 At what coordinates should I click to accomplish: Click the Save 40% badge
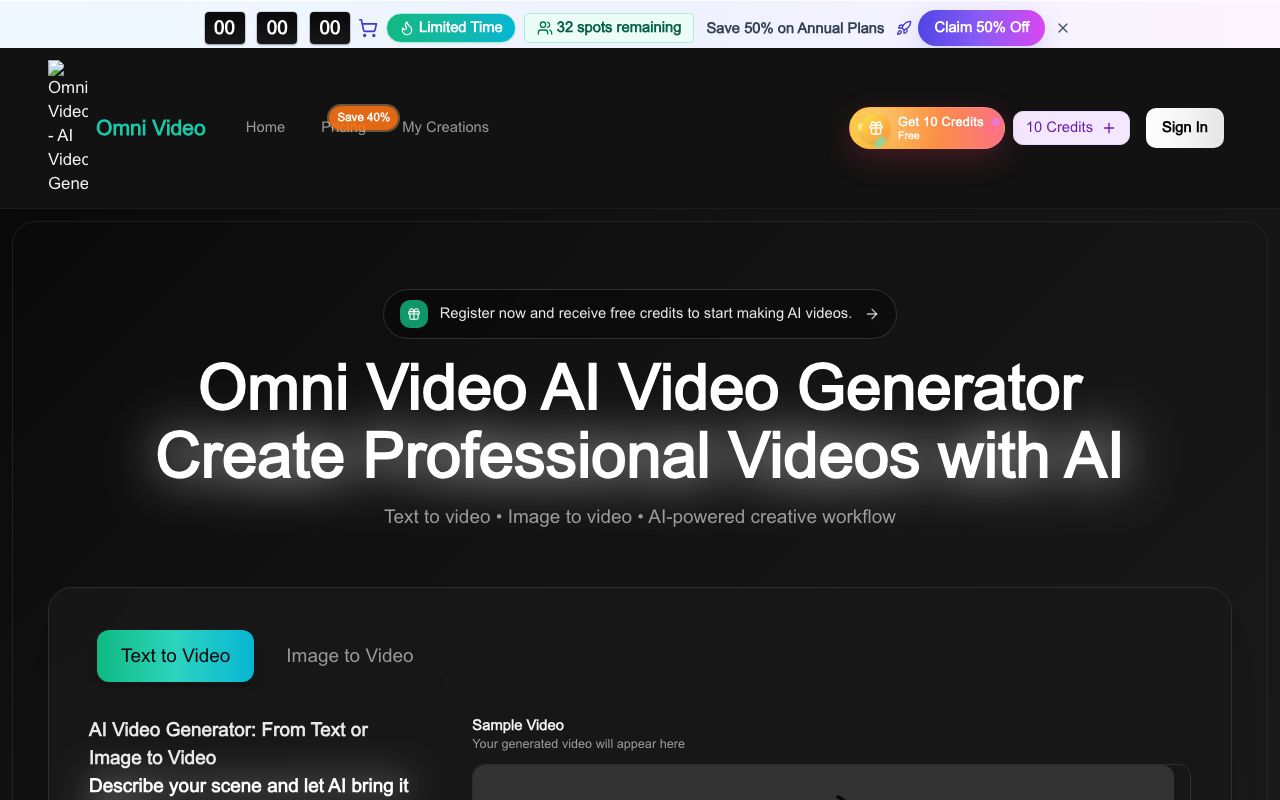tap(363, 117)
